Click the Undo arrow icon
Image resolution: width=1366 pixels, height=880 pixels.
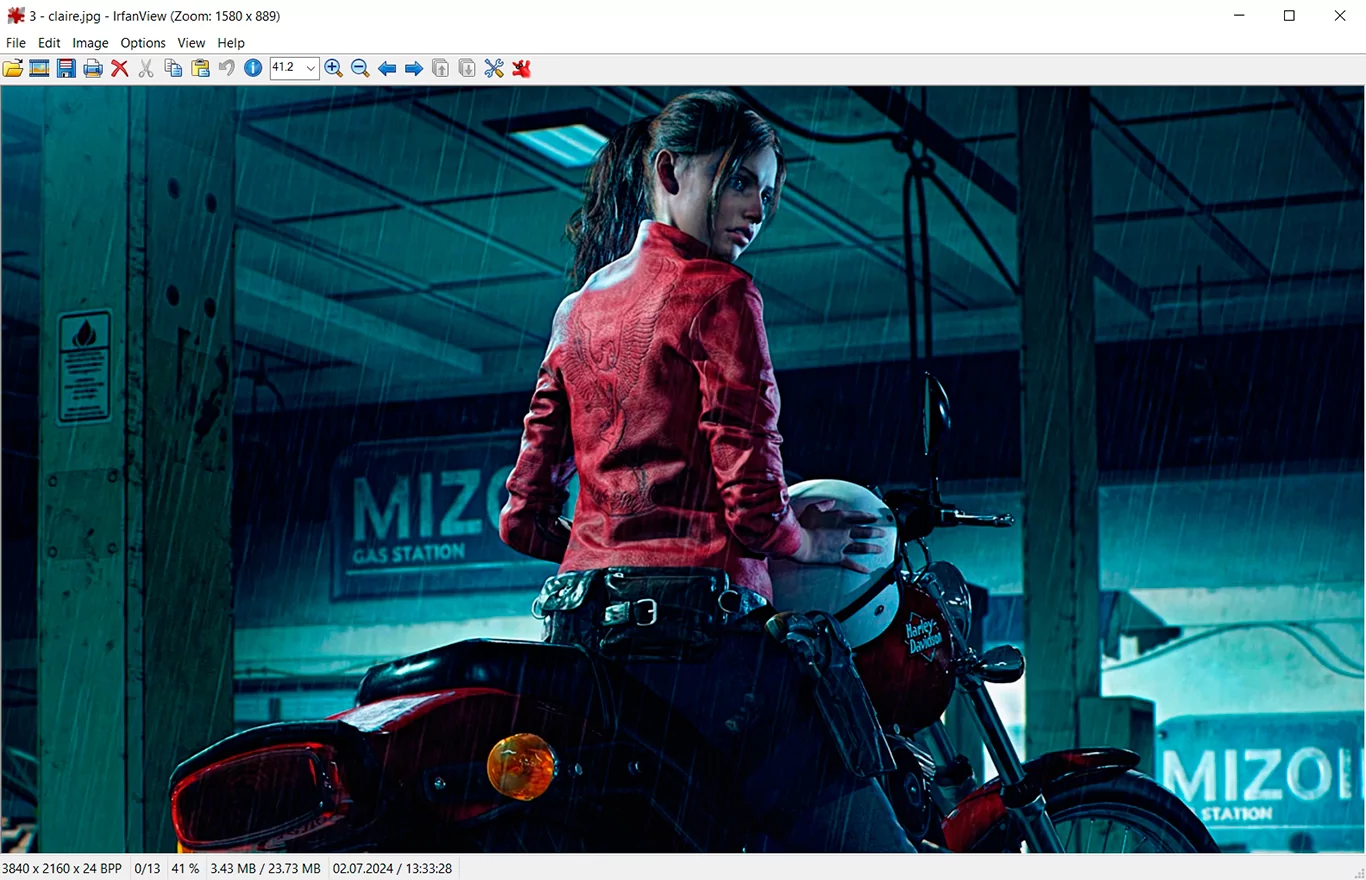click(227, 68)
